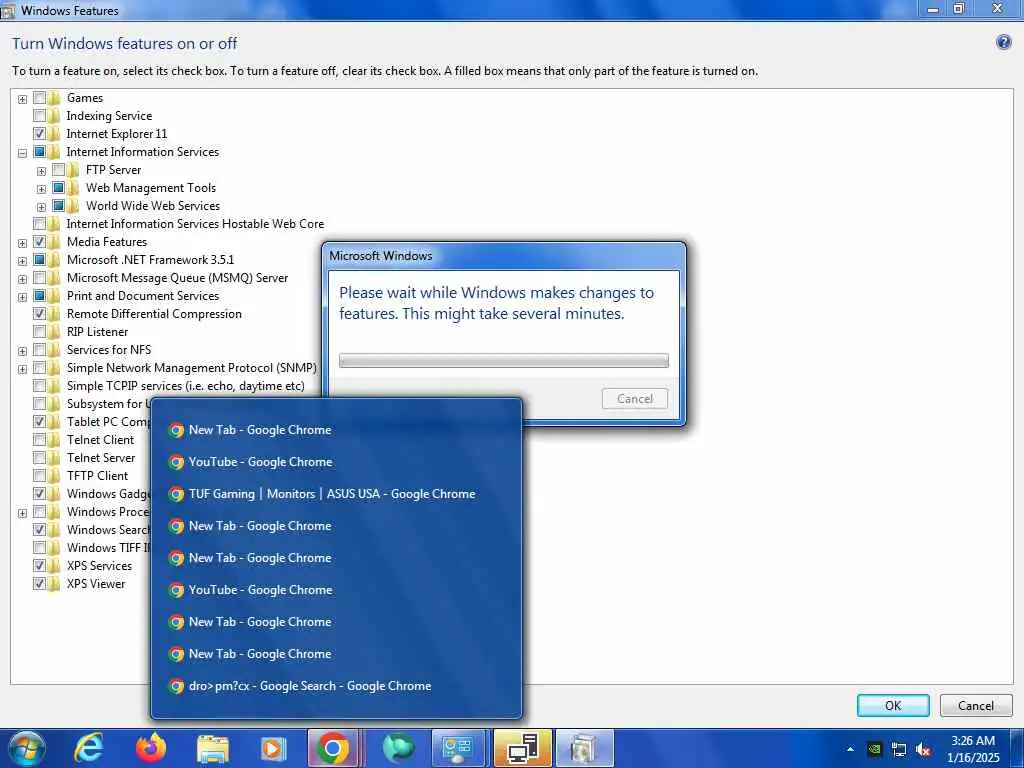Expand World Wide Web Services node
This screenshot has height=768, width=1024.
pyautogui.click(x=41, y=207)
